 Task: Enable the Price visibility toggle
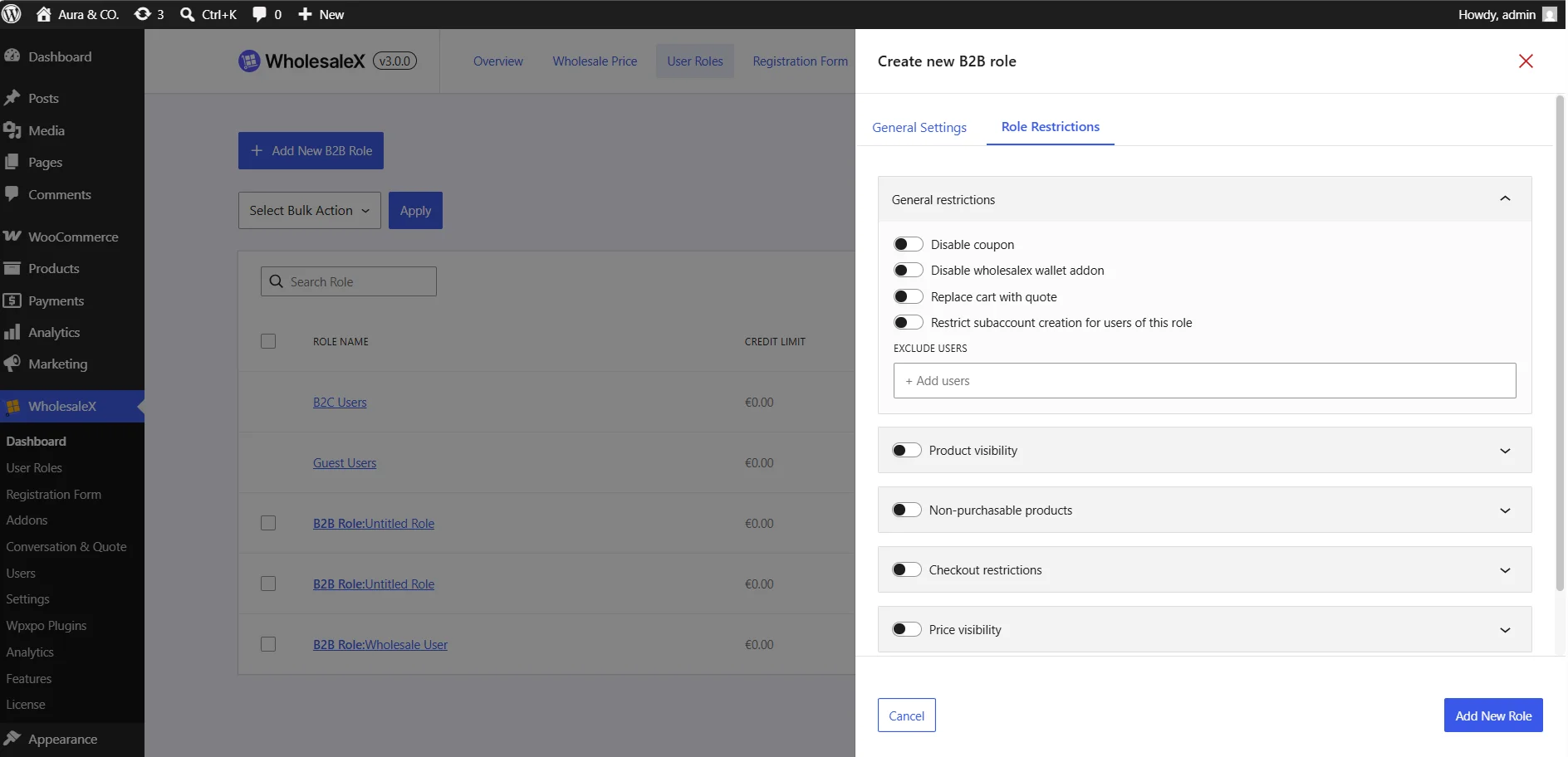(x=906, y=629)
